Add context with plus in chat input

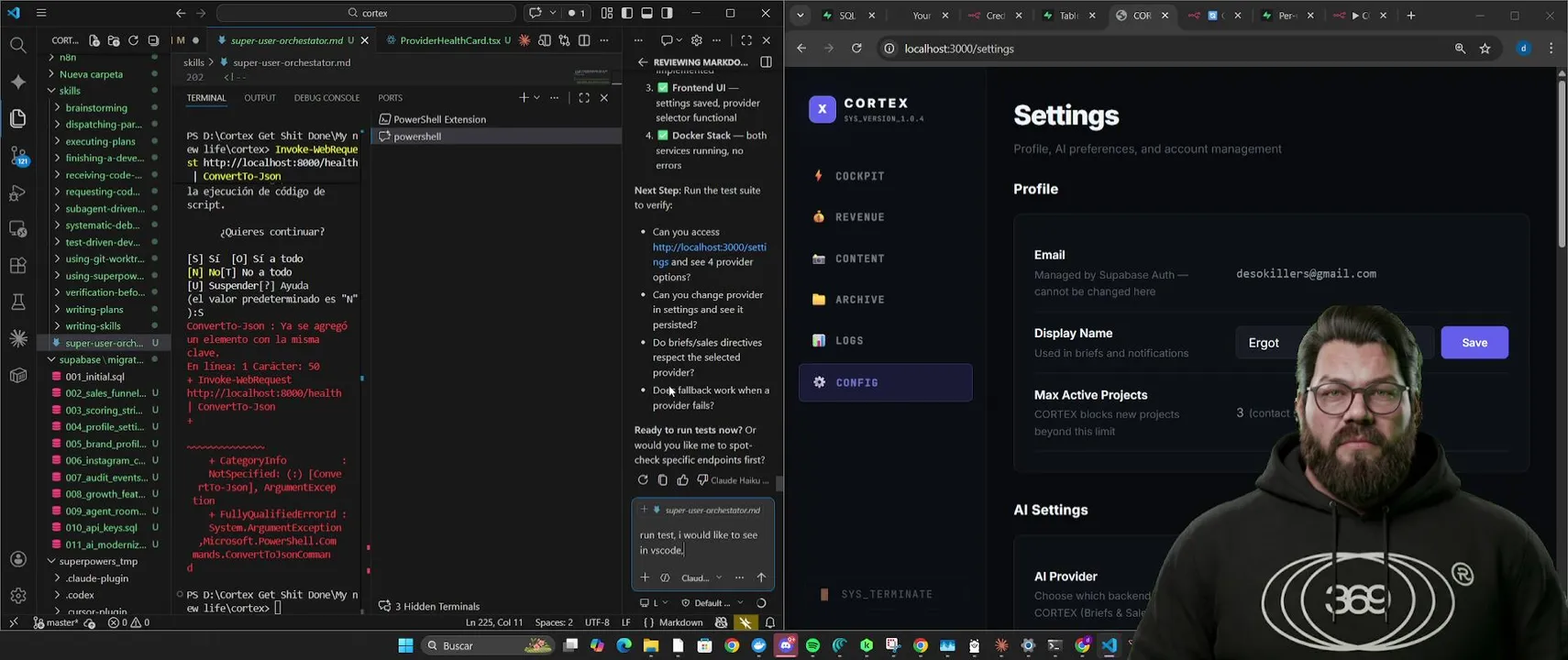[x=645, y=577]
